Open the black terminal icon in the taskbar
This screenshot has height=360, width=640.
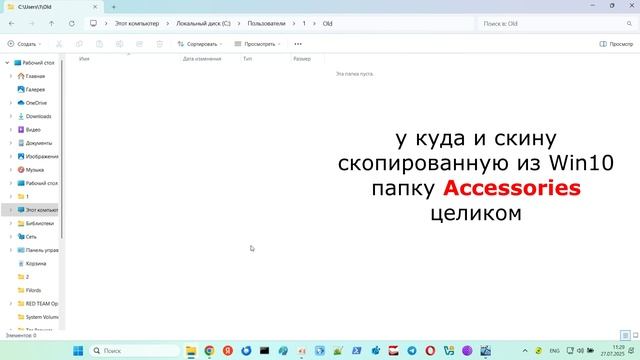point(264,351)
